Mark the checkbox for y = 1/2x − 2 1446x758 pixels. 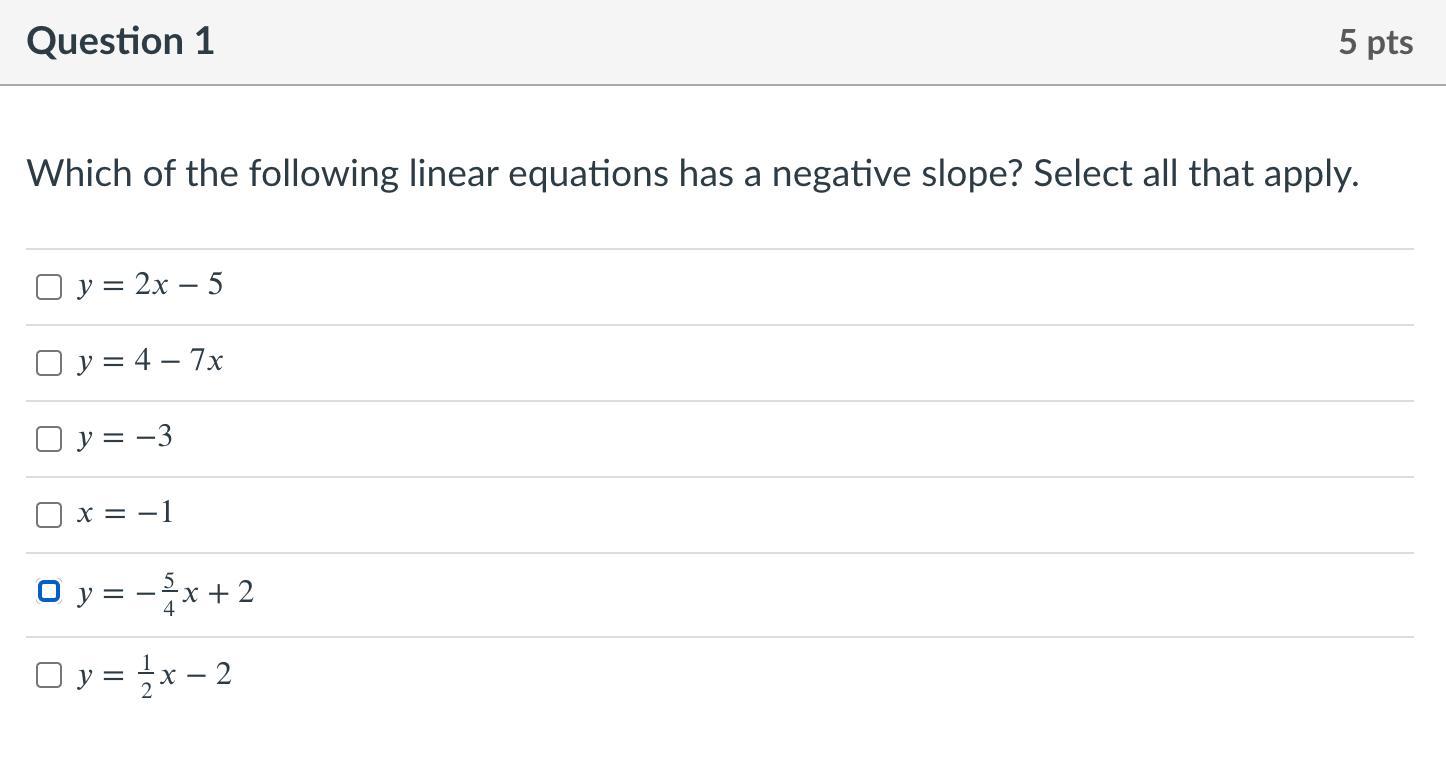pos(48,675)
